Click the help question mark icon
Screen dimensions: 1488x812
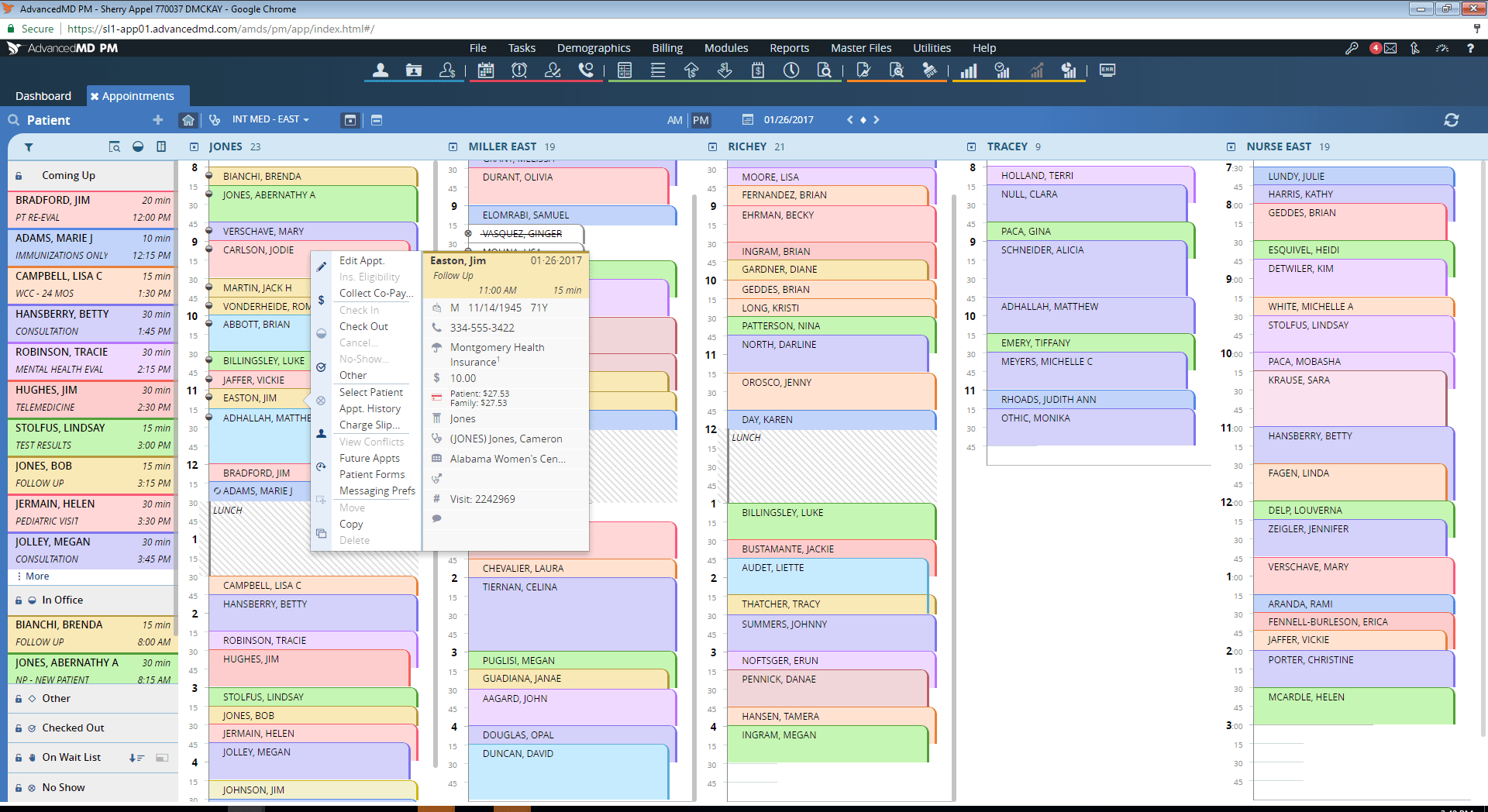click(1470, 48)
